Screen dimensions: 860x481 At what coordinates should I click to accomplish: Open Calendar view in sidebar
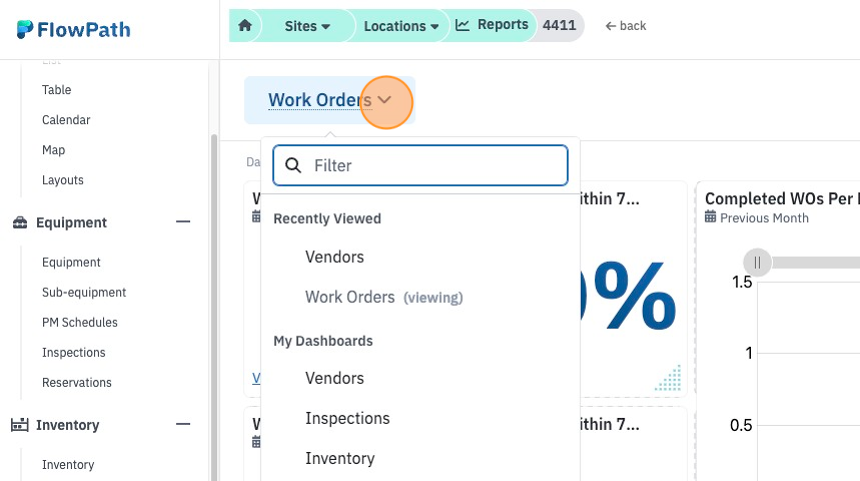pyautogui.click(x=66, y=120)
